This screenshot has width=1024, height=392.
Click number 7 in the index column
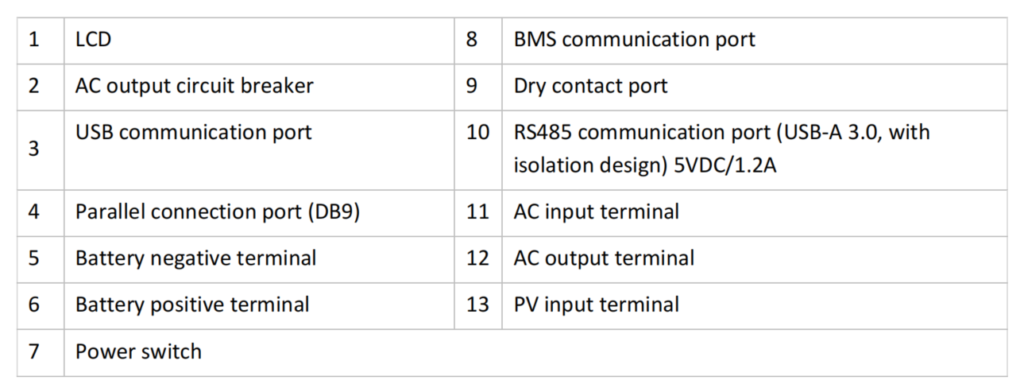point(34,351)
